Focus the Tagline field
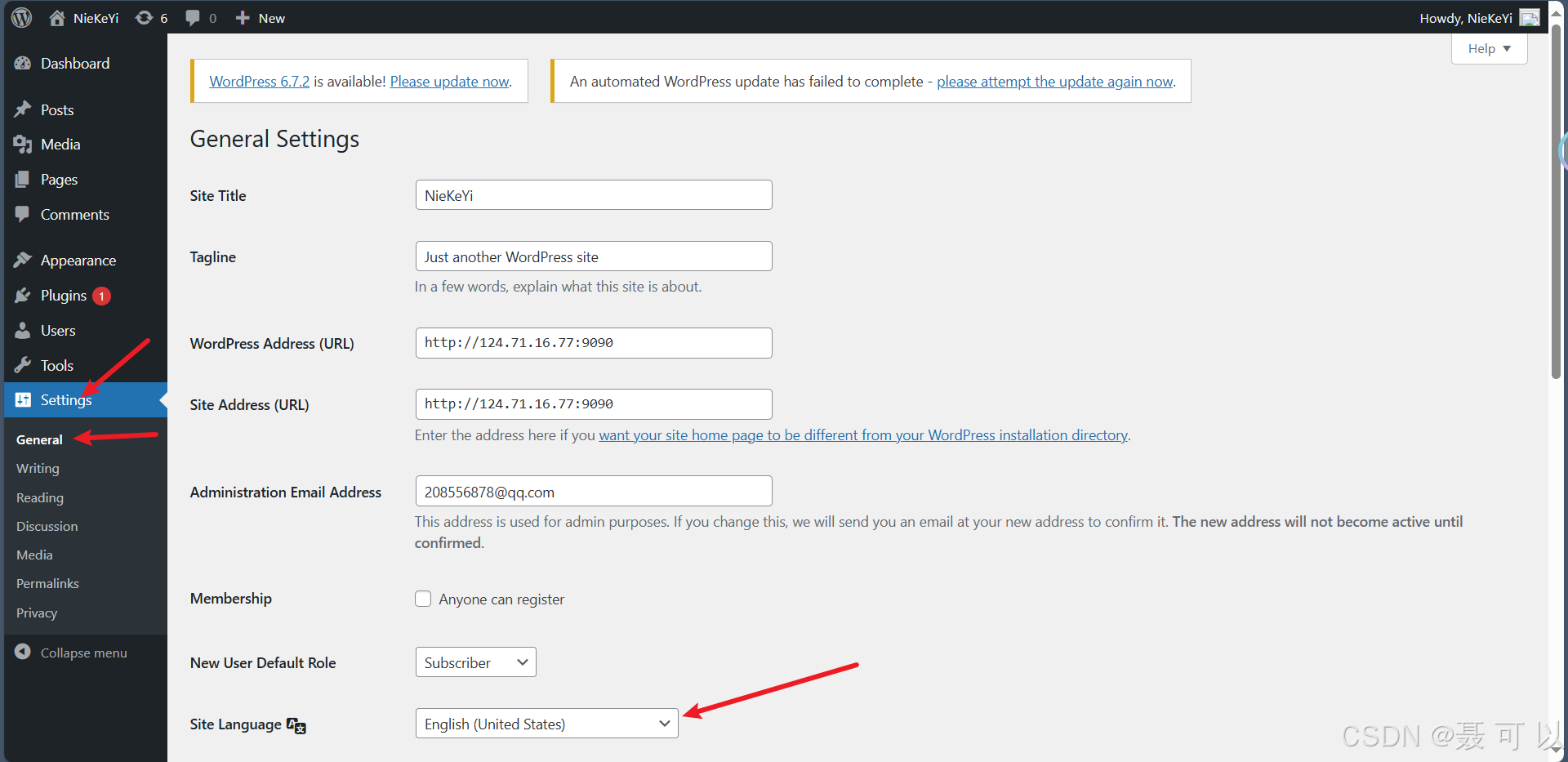This screenshot has height=762, width=1568. click(x=594, y=256)
